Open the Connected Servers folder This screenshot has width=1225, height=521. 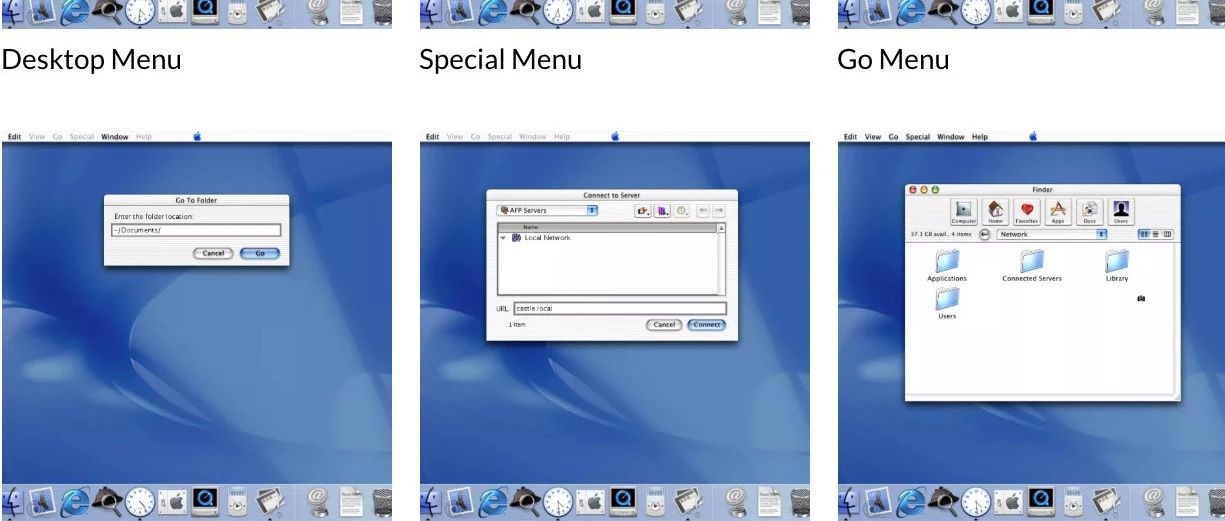pos(1032,266)
